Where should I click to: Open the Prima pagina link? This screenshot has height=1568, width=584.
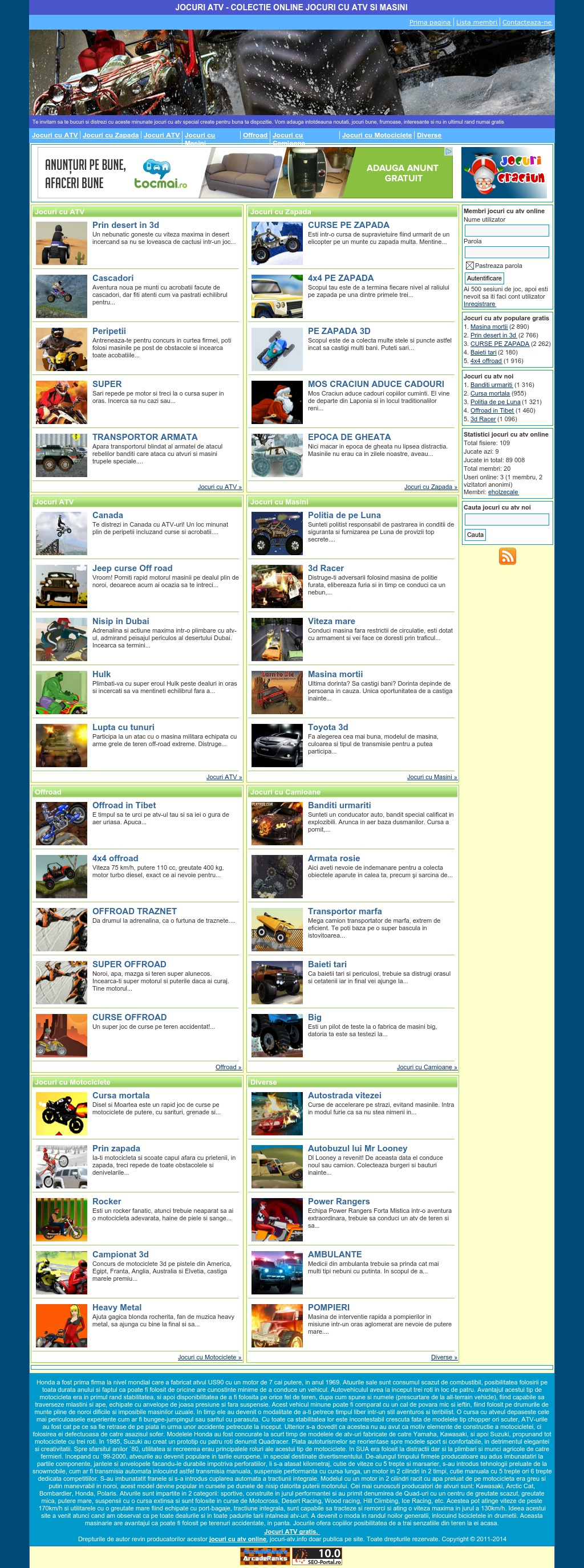point(430,22)
